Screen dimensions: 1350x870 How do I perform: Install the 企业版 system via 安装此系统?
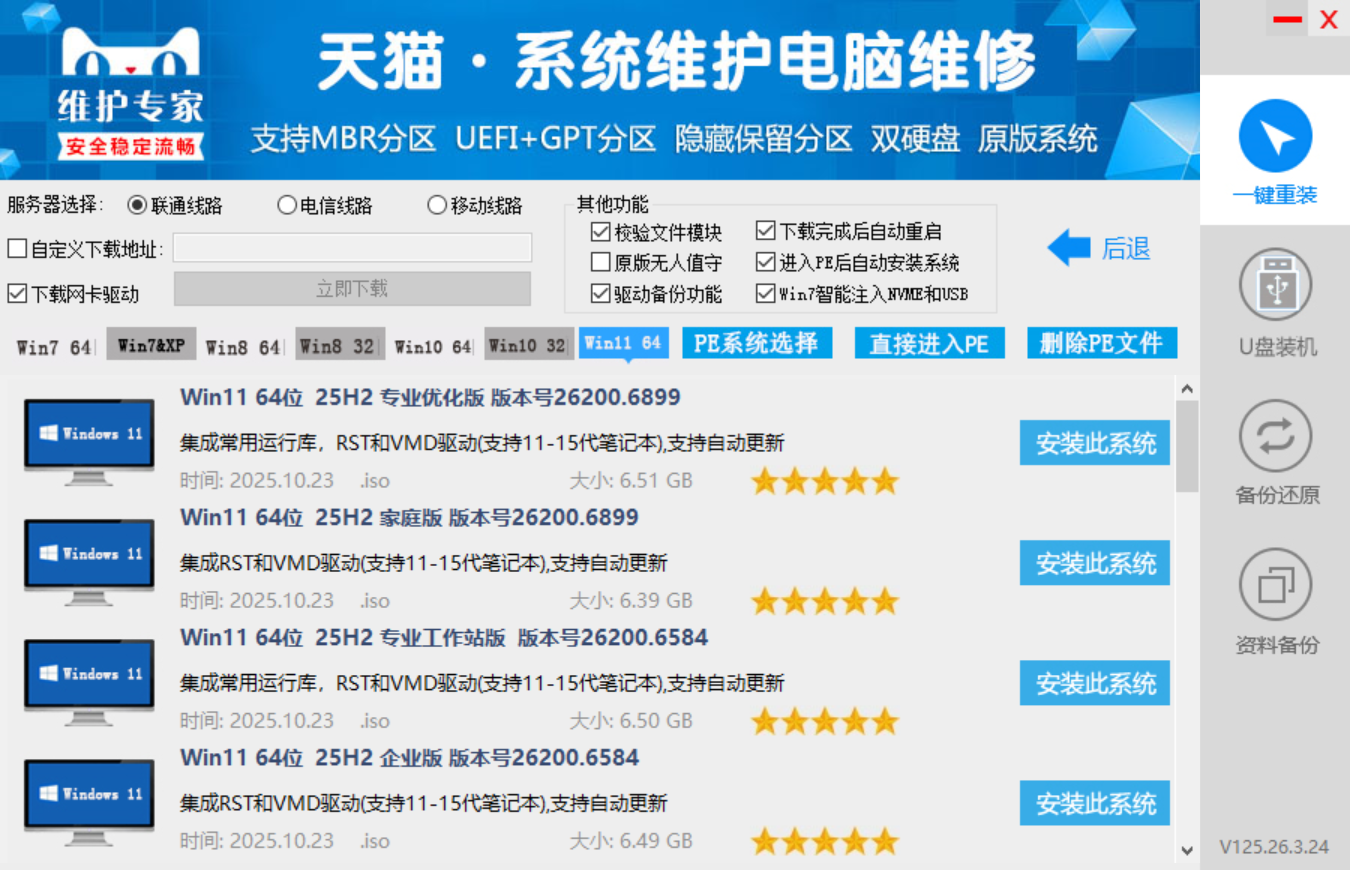[1095, 803]
